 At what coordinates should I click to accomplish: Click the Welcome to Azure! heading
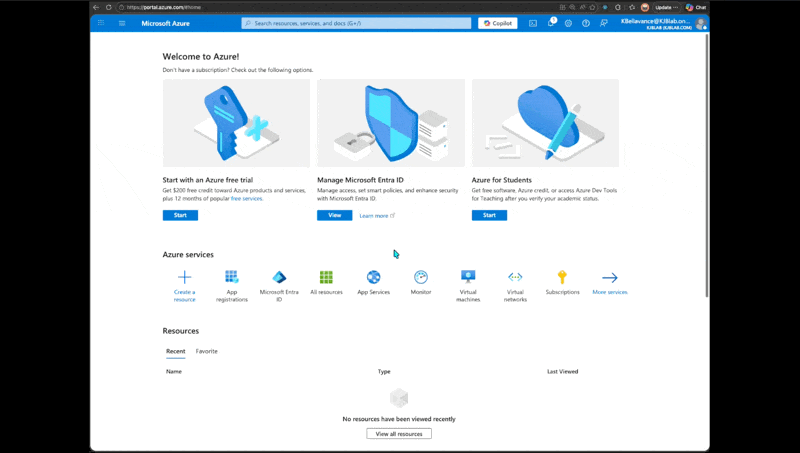tap(201, 57)
